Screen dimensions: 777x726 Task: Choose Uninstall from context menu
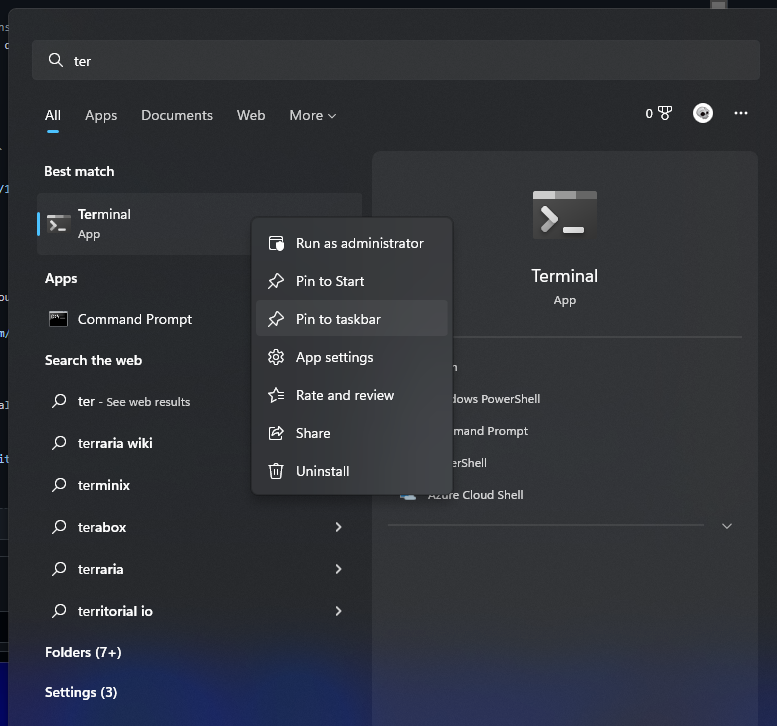coord(352,471)
